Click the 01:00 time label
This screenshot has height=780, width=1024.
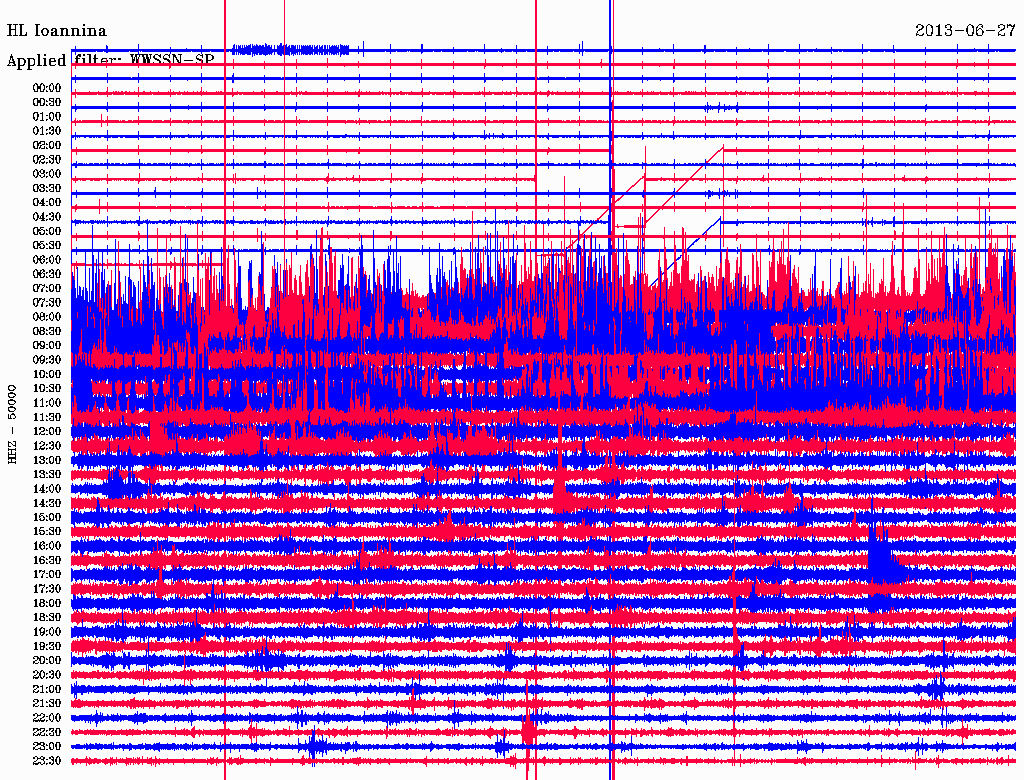[x=47, y=117]
